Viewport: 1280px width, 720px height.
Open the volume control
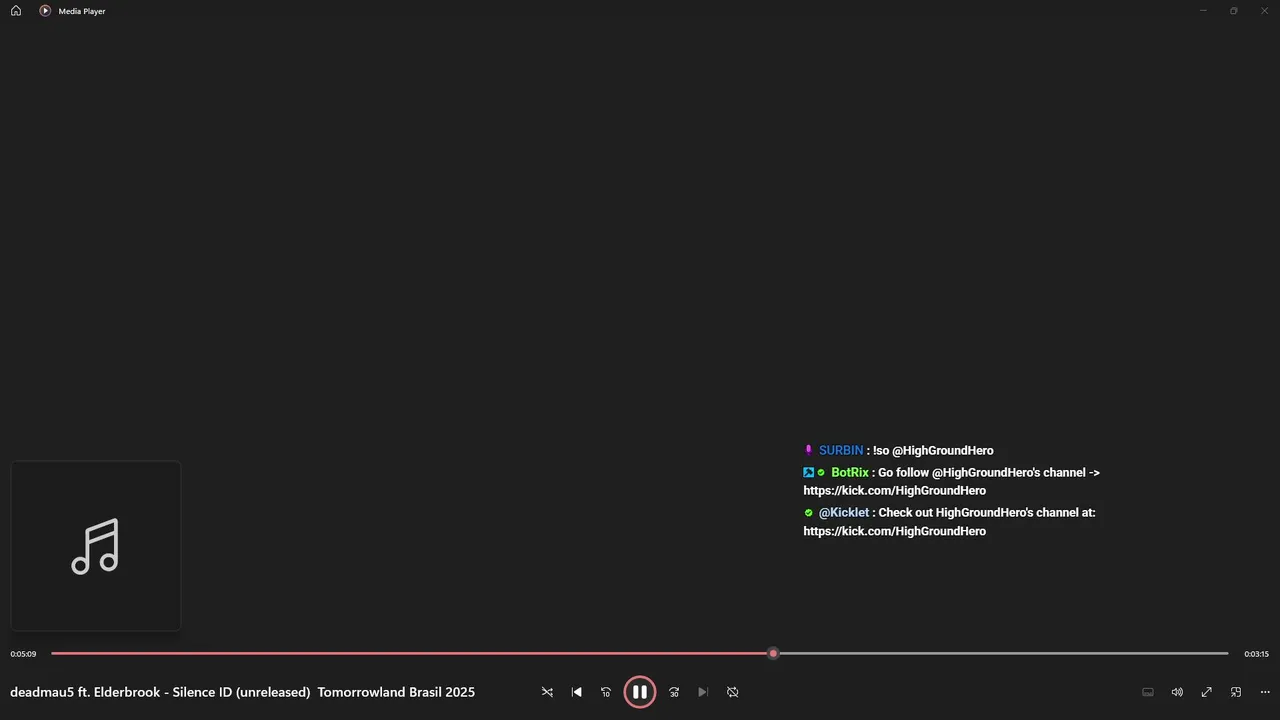(x=1177, y=692)
